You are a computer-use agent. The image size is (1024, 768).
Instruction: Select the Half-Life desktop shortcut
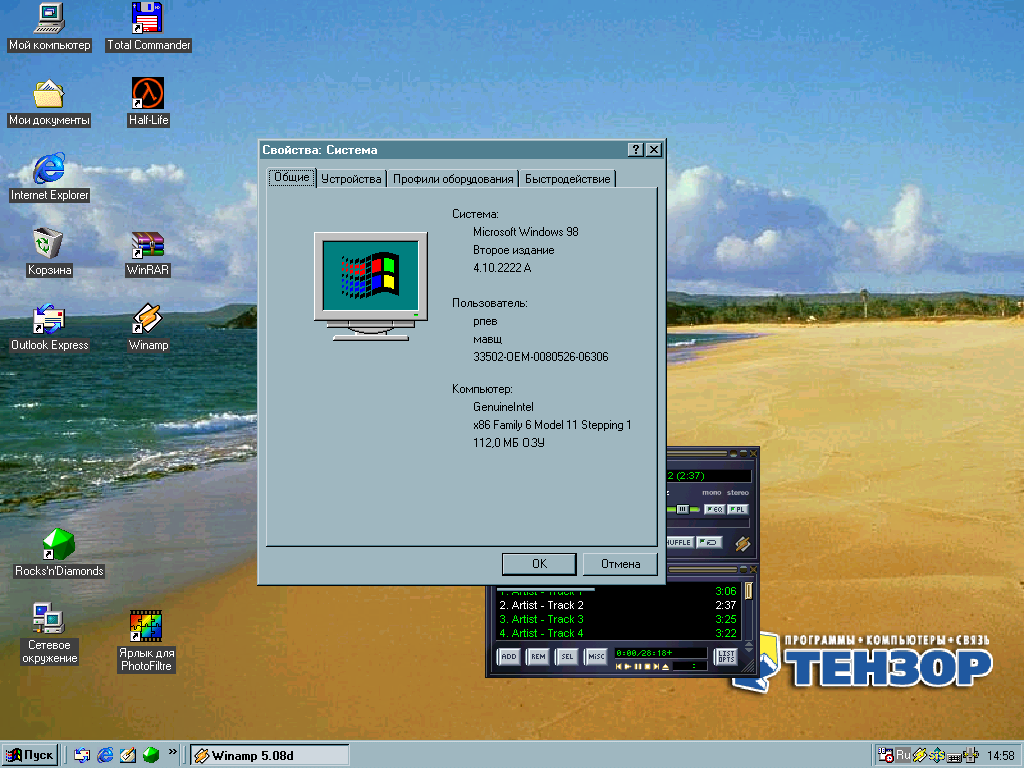pos(148,103)
